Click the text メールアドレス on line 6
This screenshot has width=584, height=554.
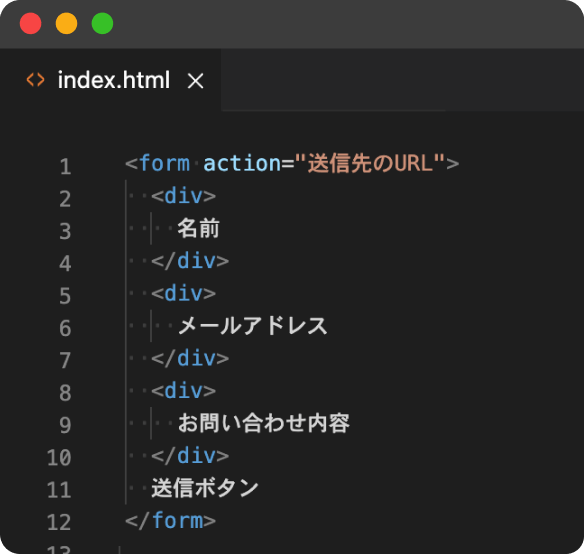pyautogui.click(x=253, y=326)
